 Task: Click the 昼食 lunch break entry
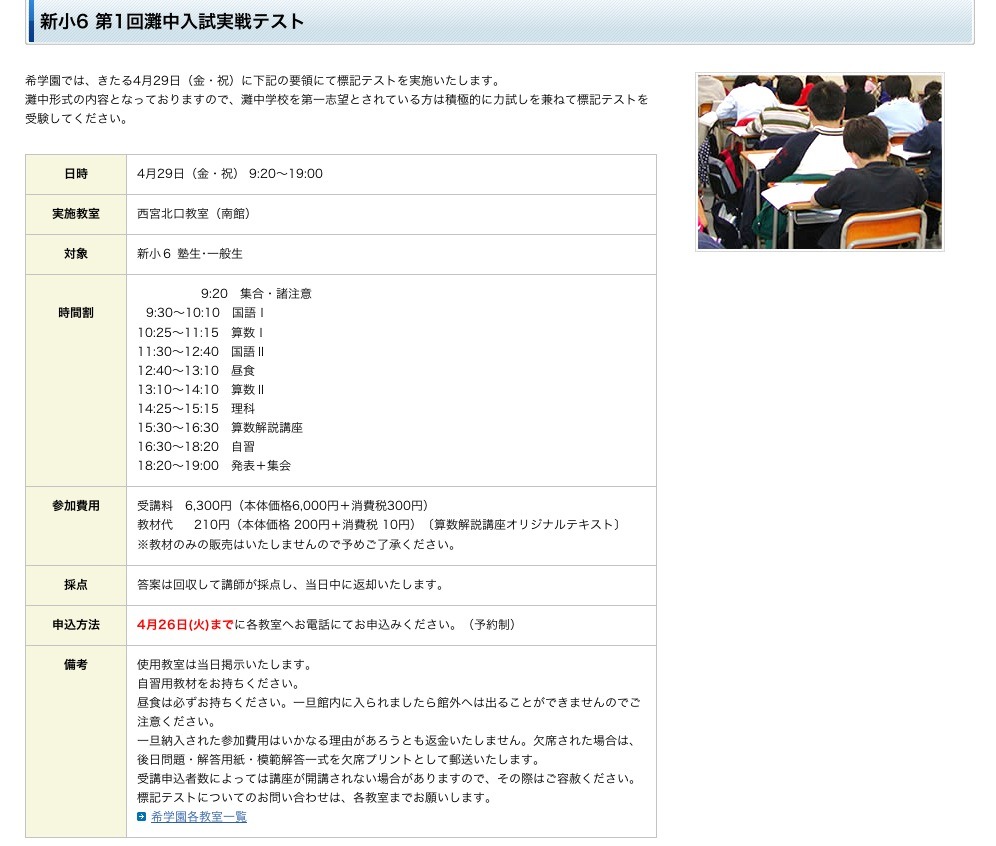(x=243, y=370)
